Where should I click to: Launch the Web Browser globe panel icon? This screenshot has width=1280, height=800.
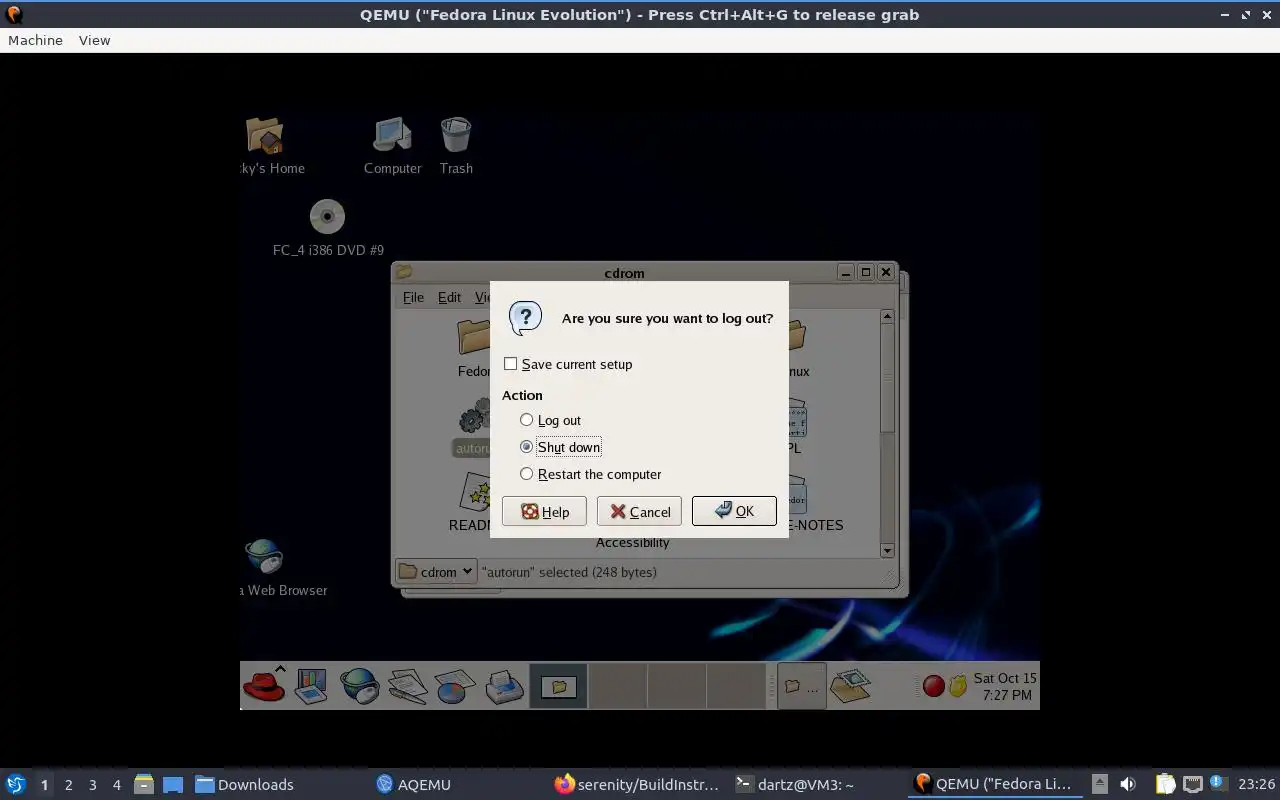pos(359,686)
